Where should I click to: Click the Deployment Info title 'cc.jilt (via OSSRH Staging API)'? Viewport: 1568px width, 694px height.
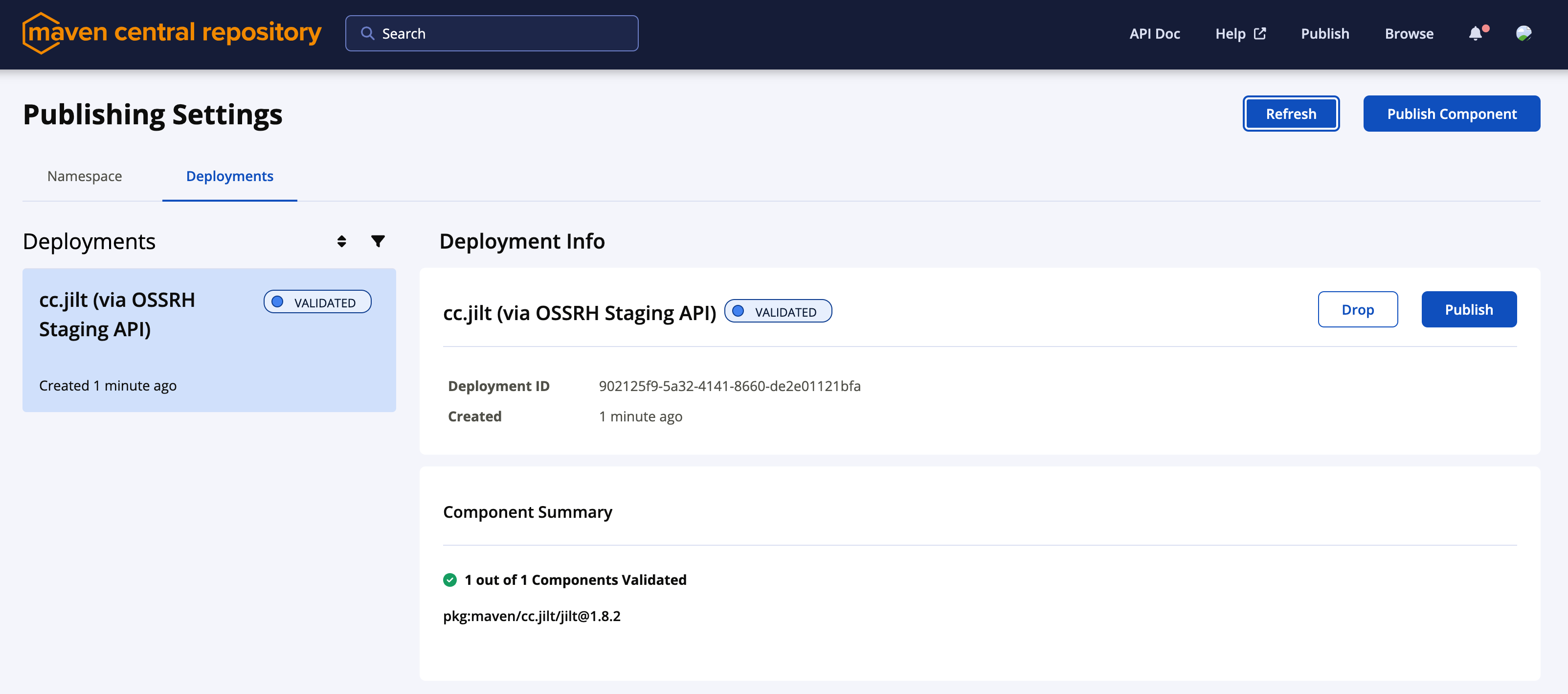tap(580, 313)
